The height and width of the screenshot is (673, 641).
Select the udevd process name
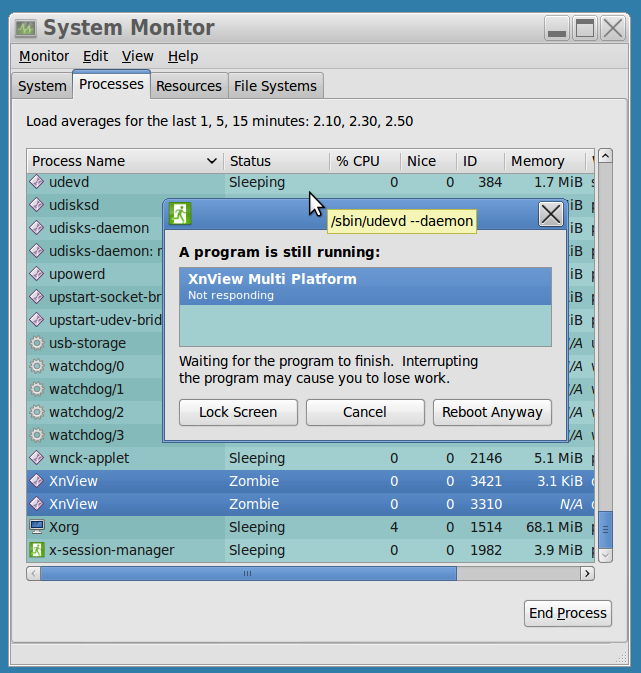pos(69,182)
